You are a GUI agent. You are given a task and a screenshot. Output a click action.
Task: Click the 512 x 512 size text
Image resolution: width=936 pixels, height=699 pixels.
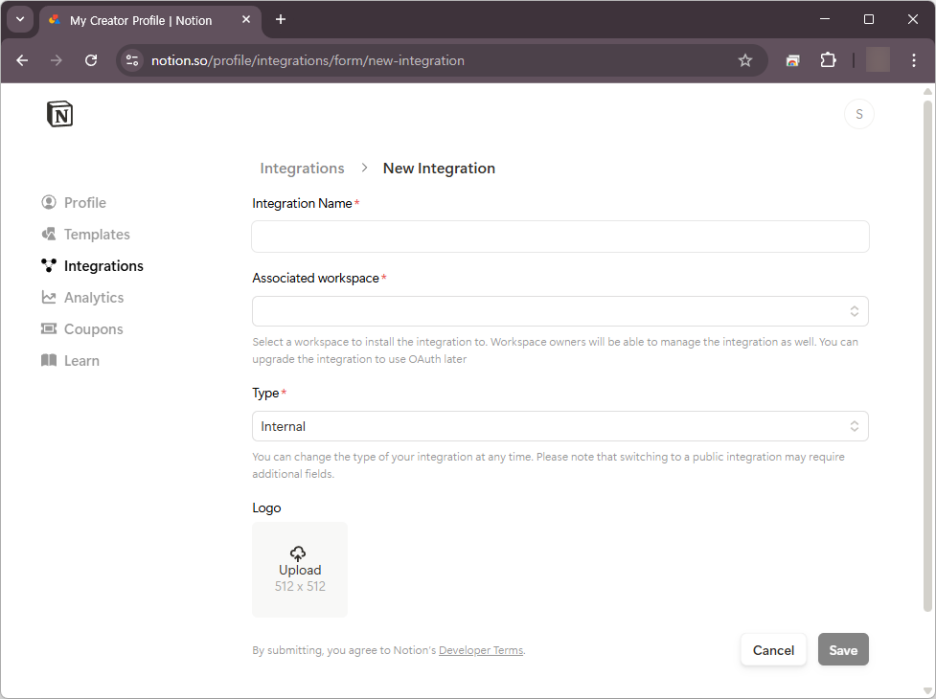pyautogui.click(x=300, y=586)
